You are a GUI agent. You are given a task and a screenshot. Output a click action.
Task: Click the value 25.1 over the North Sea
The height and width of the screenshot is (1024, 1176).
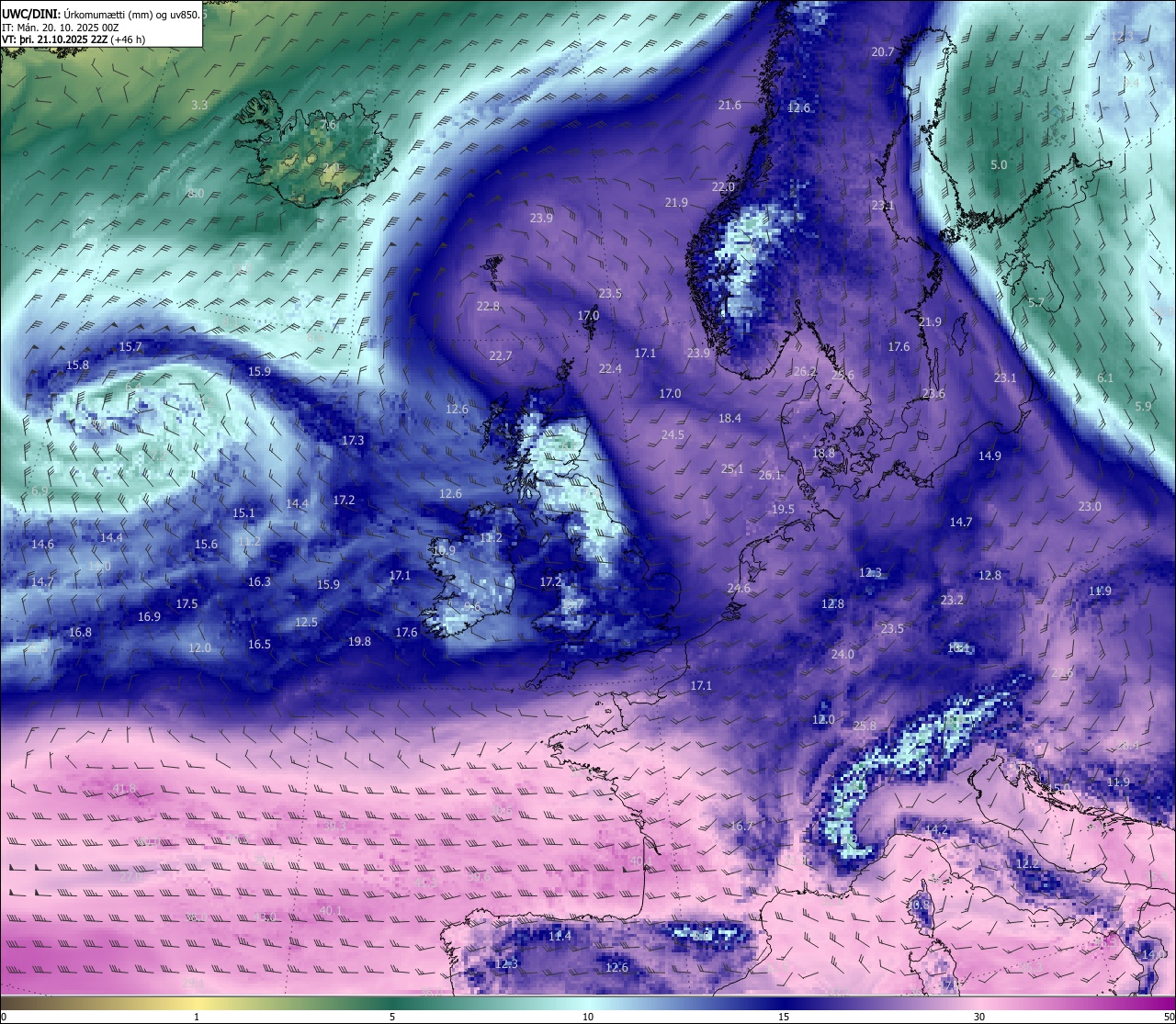coord(732,468)
